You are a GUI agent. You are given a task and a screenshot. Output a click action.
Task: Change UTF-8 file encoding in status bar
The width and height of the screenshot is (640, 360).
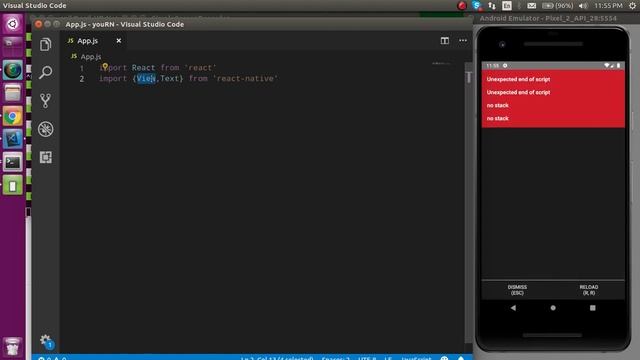pos(367,358)
